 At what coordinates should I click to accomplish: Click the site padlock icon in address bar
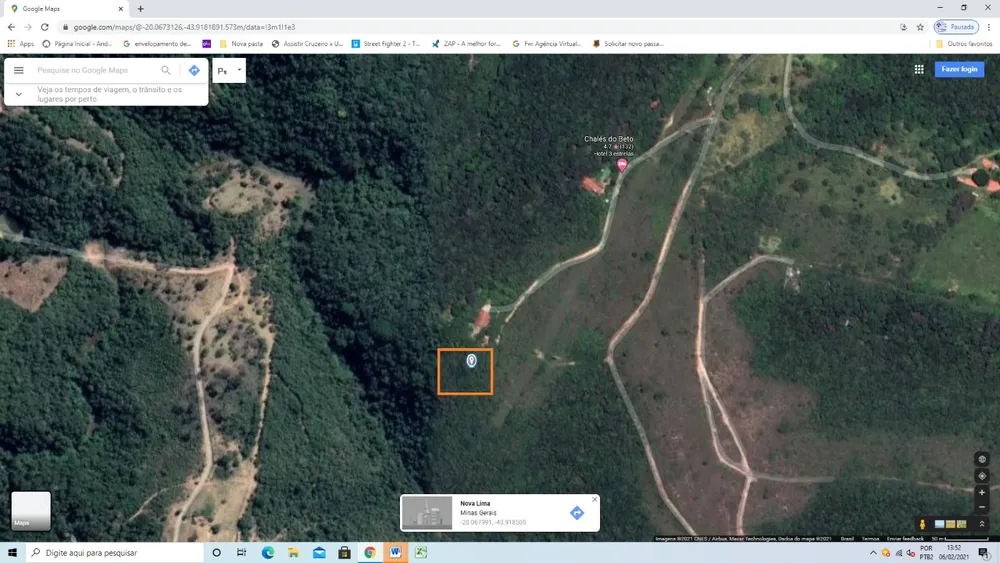tap(65, 27)
